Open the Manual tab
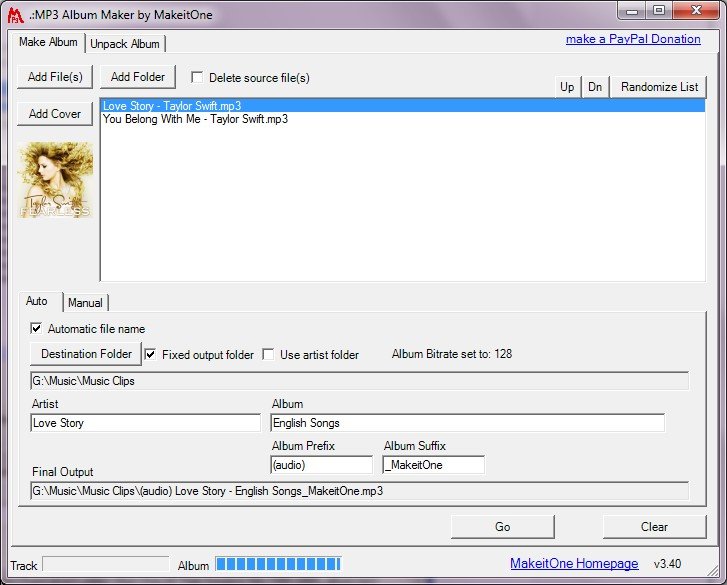727x585 pixels. [x=85, y=303]
